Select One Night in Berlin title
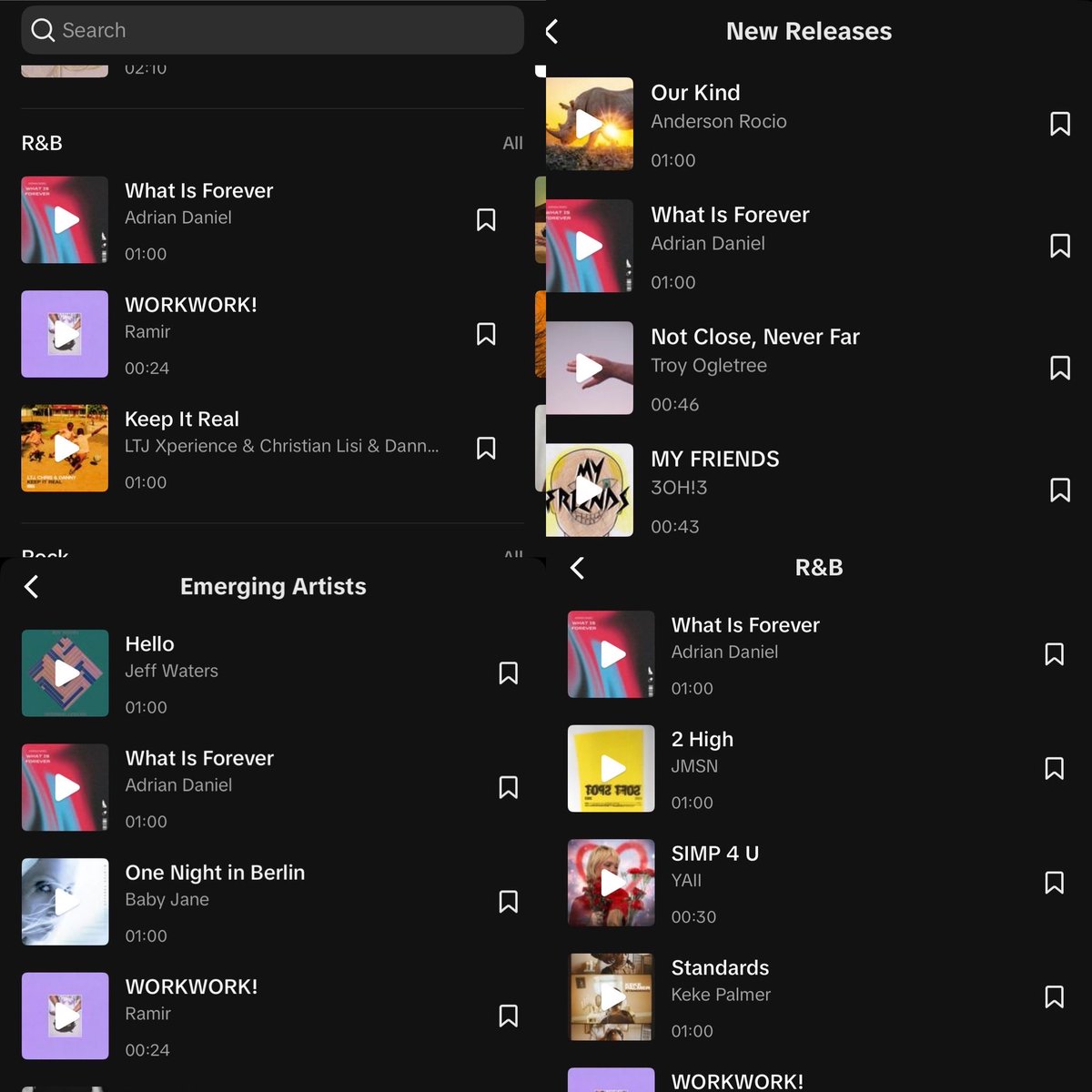Screen dimensions: 1092x1092 point(215,873)
